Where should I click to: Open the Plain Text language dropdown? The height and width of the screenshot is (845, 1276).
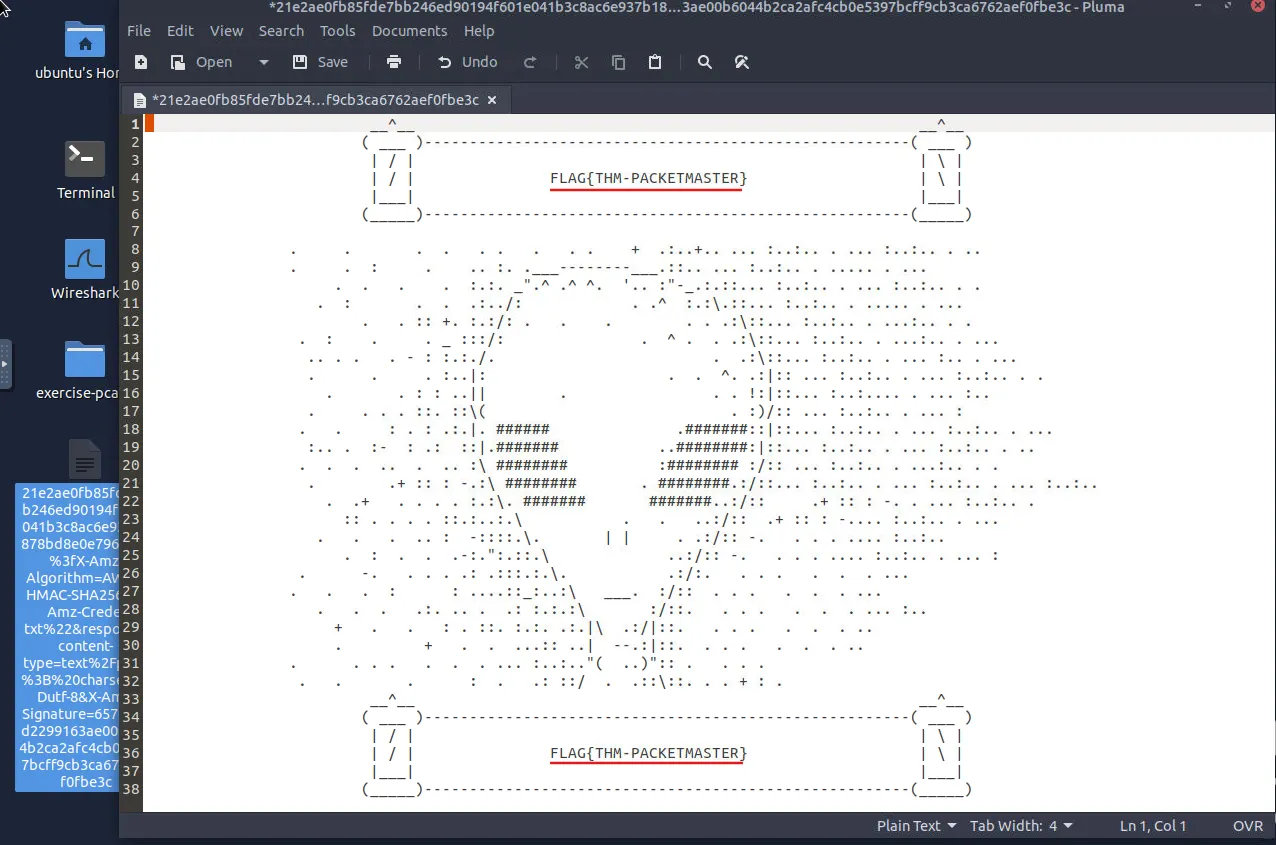pos(916,826)
